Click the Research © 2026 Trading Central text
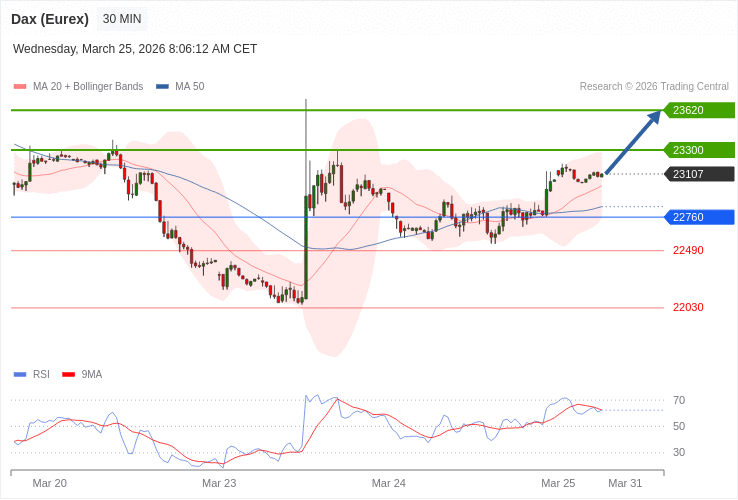Image resolution: width=738 pixels, height=500 pixels. click(654, 87)
